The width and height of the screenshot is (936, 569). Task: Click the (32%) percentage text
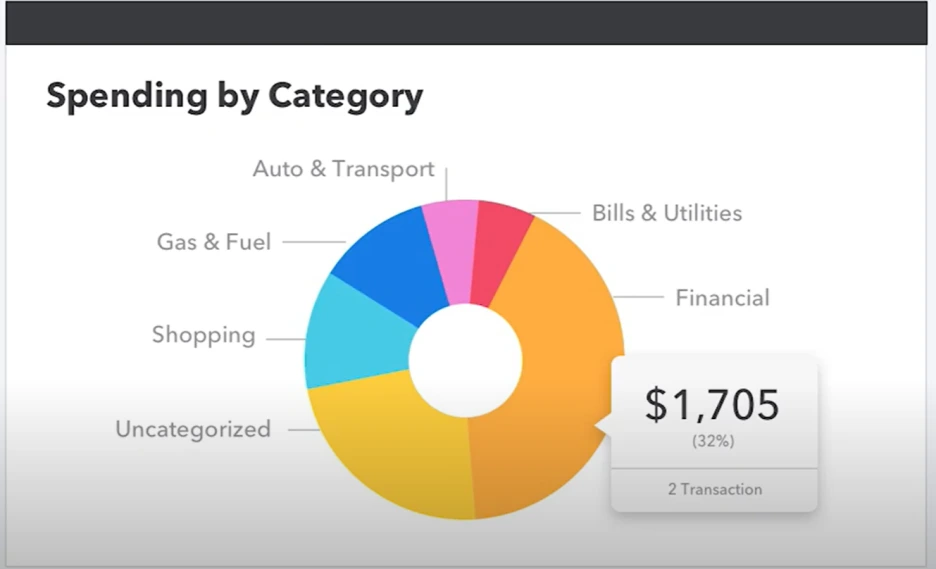pos(713,441)
